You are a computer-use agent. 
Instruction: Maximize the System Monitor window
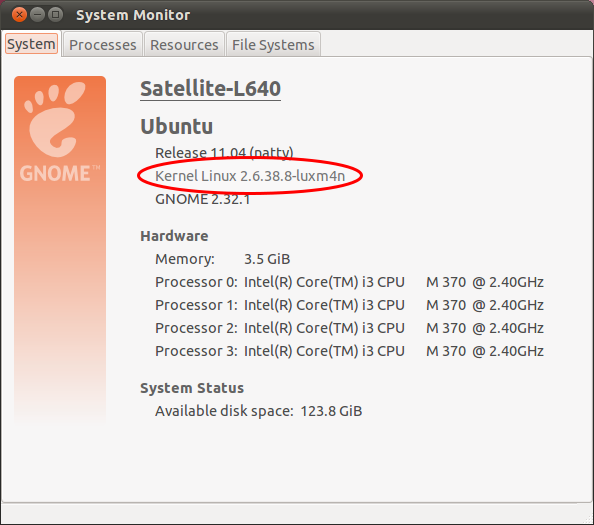coord(56,15)
